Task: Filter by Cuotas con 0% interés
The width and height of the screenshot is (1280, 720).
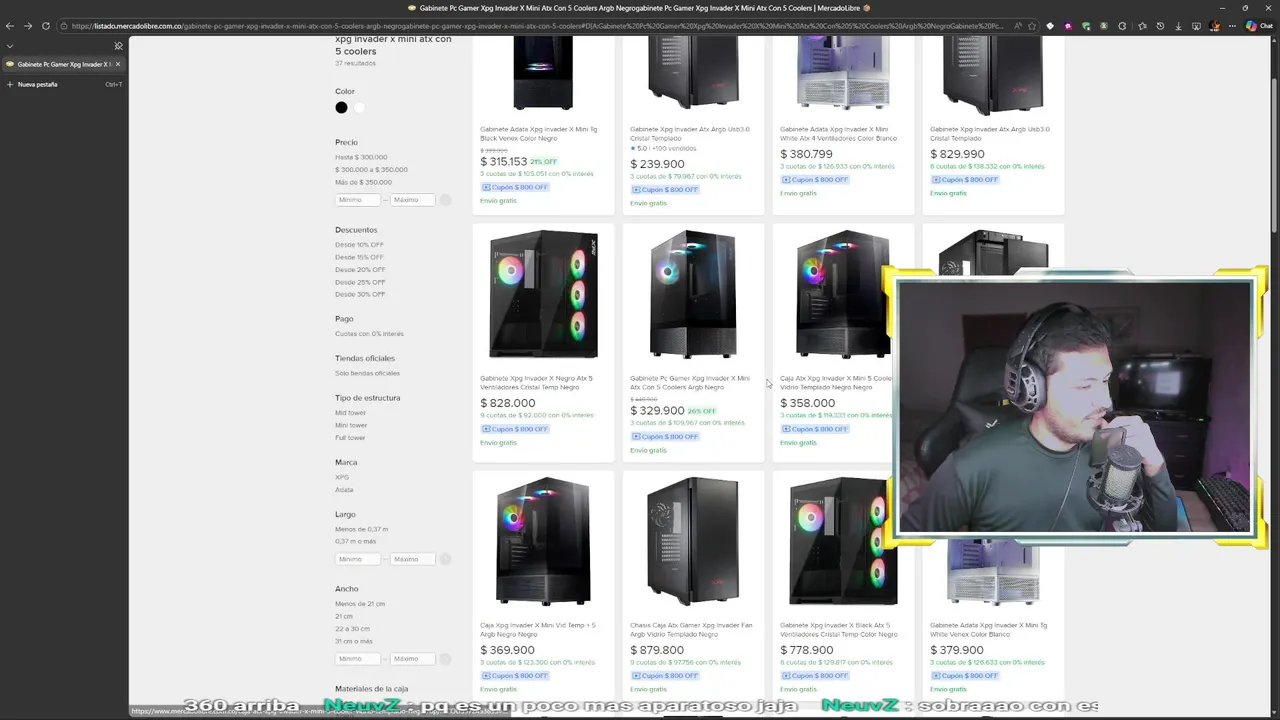Action: coord(369,334)
